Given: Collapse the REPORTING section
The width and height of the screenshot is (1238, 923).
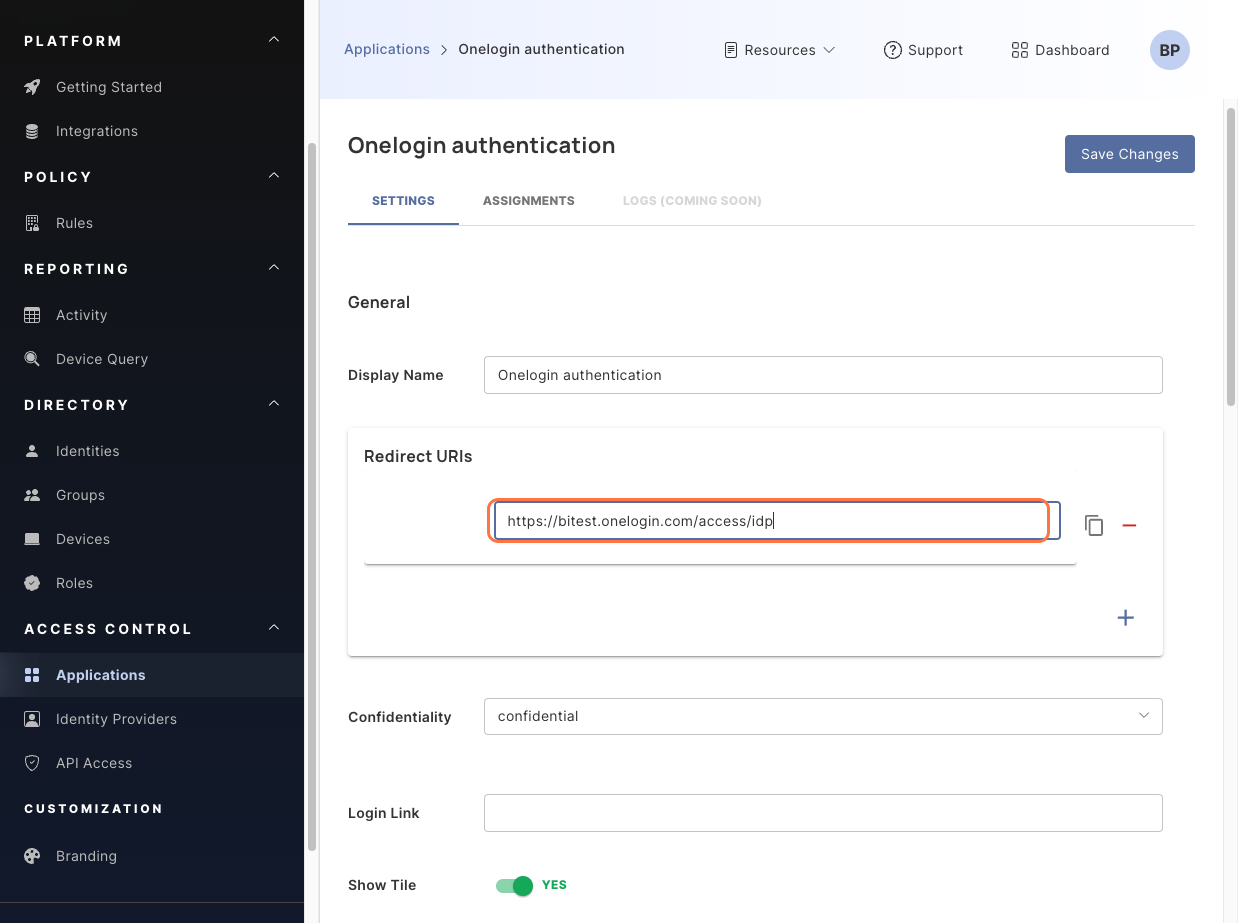Looking at the screenshot, I should click(274, 268).
